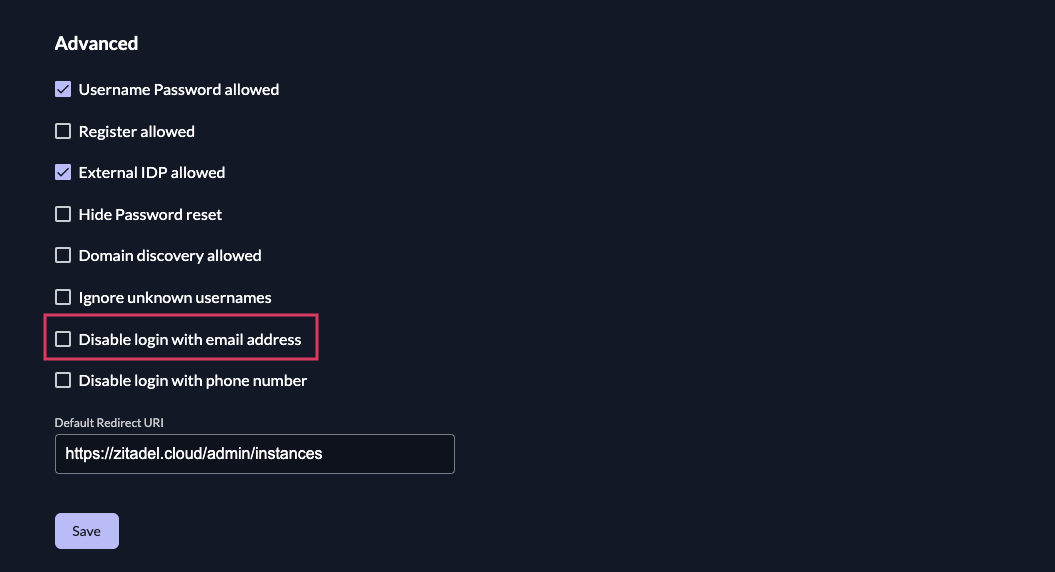Image resolution: width=1055 pixels, height=572 pixels.
Task: Click the "Ignore unknown usernames" label text
Action: (x=175, y=297)
